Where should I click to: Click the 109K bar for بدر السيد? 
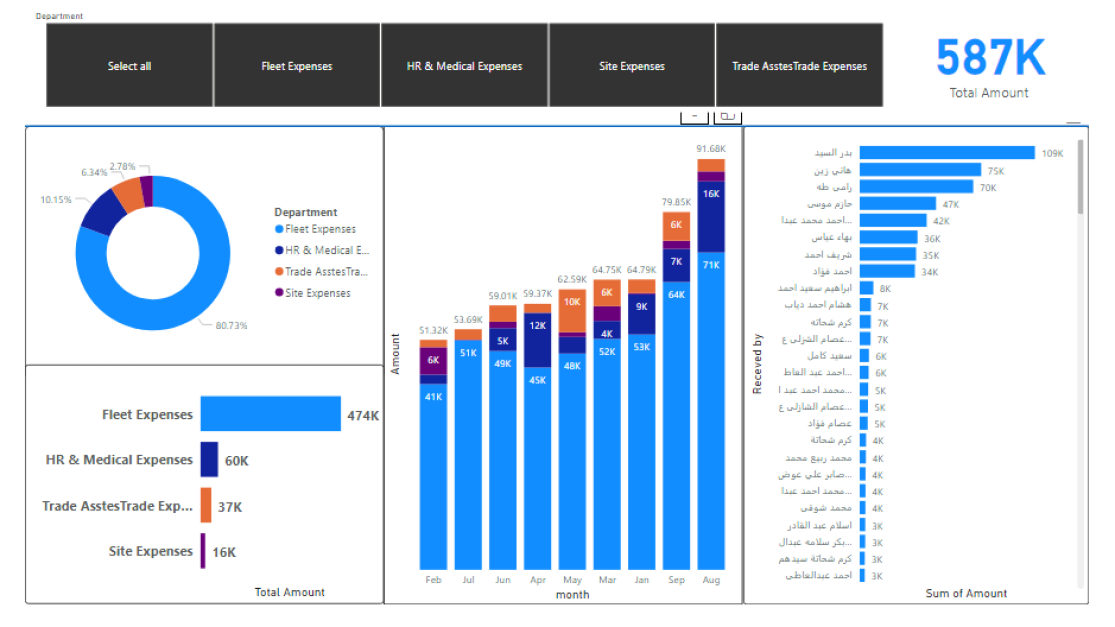click(x=946, y=153)
